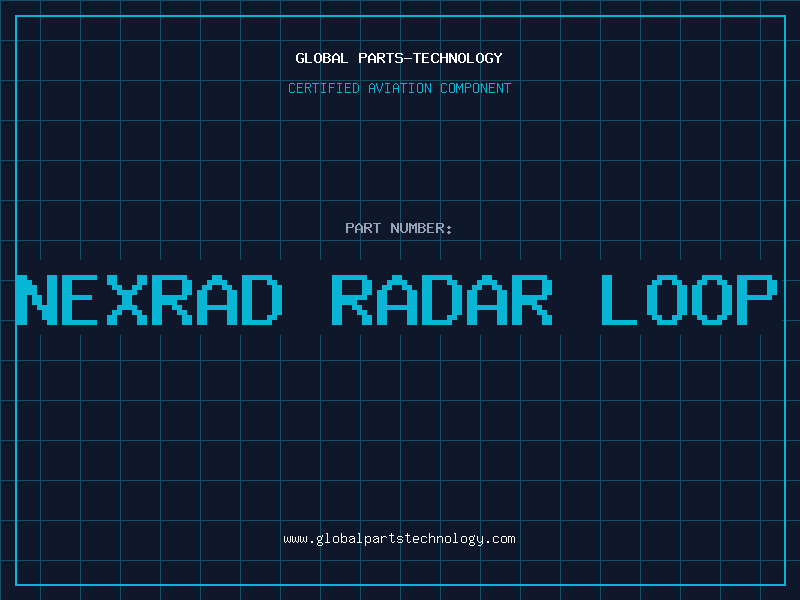Viewport: 800px width, 600px height.
Task: Select the word COMPONENT in the subtitle
Action: pos(475,88)
